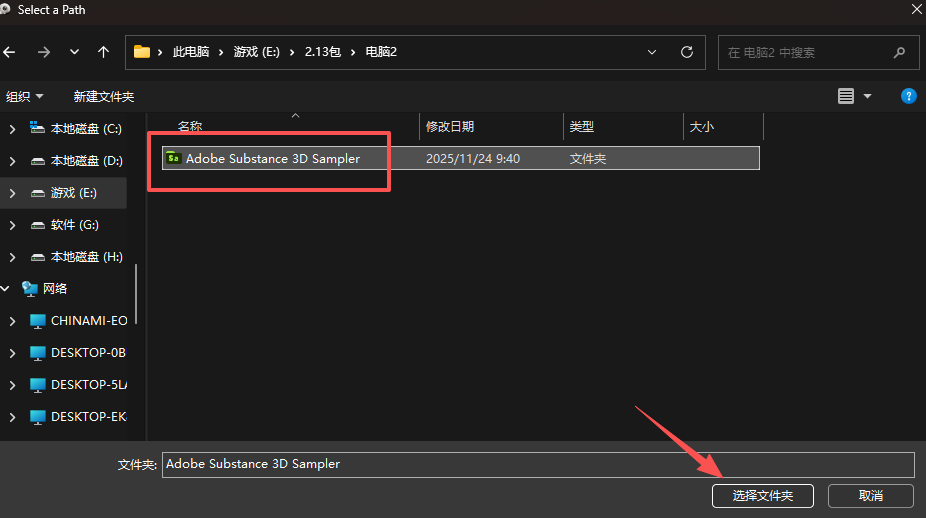The width and height of the screenshot is (926, 518).
Task: Click the date 2025/11/24 9:40 cell
Action: coord(473,158)
